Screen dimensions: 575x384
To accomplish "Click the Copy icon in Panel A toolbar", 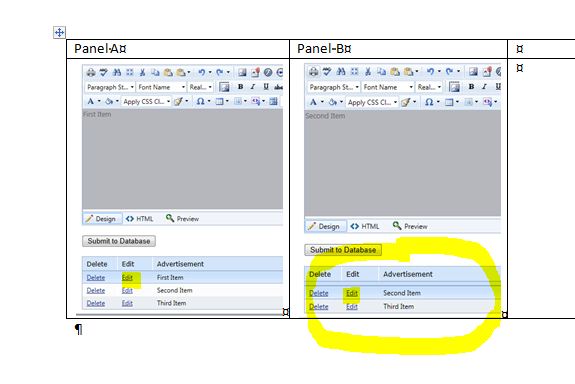I will 155,72.
